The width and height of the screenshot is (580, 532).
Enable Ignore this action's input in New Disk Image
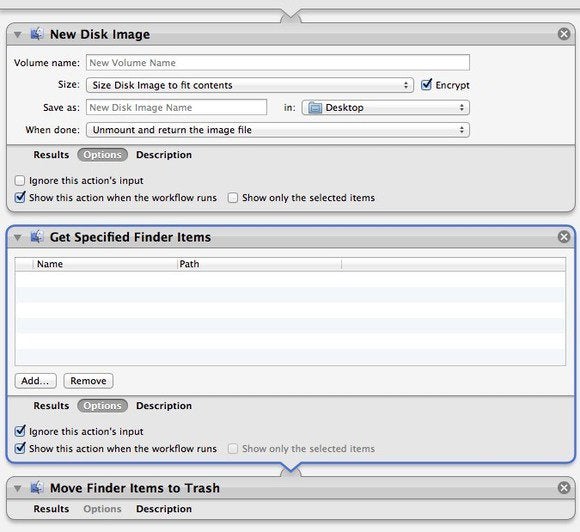click(20, 181)
